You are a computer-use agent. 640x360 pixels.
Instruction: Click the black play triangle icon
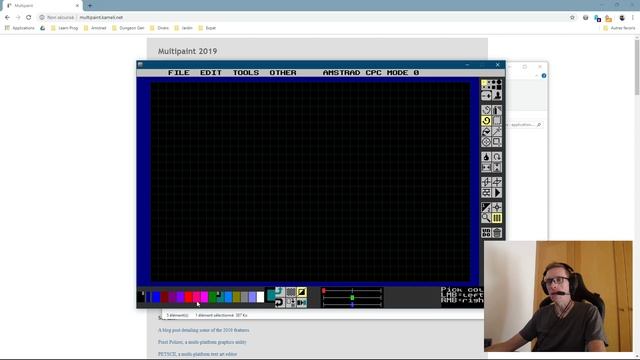pos(497,193)
